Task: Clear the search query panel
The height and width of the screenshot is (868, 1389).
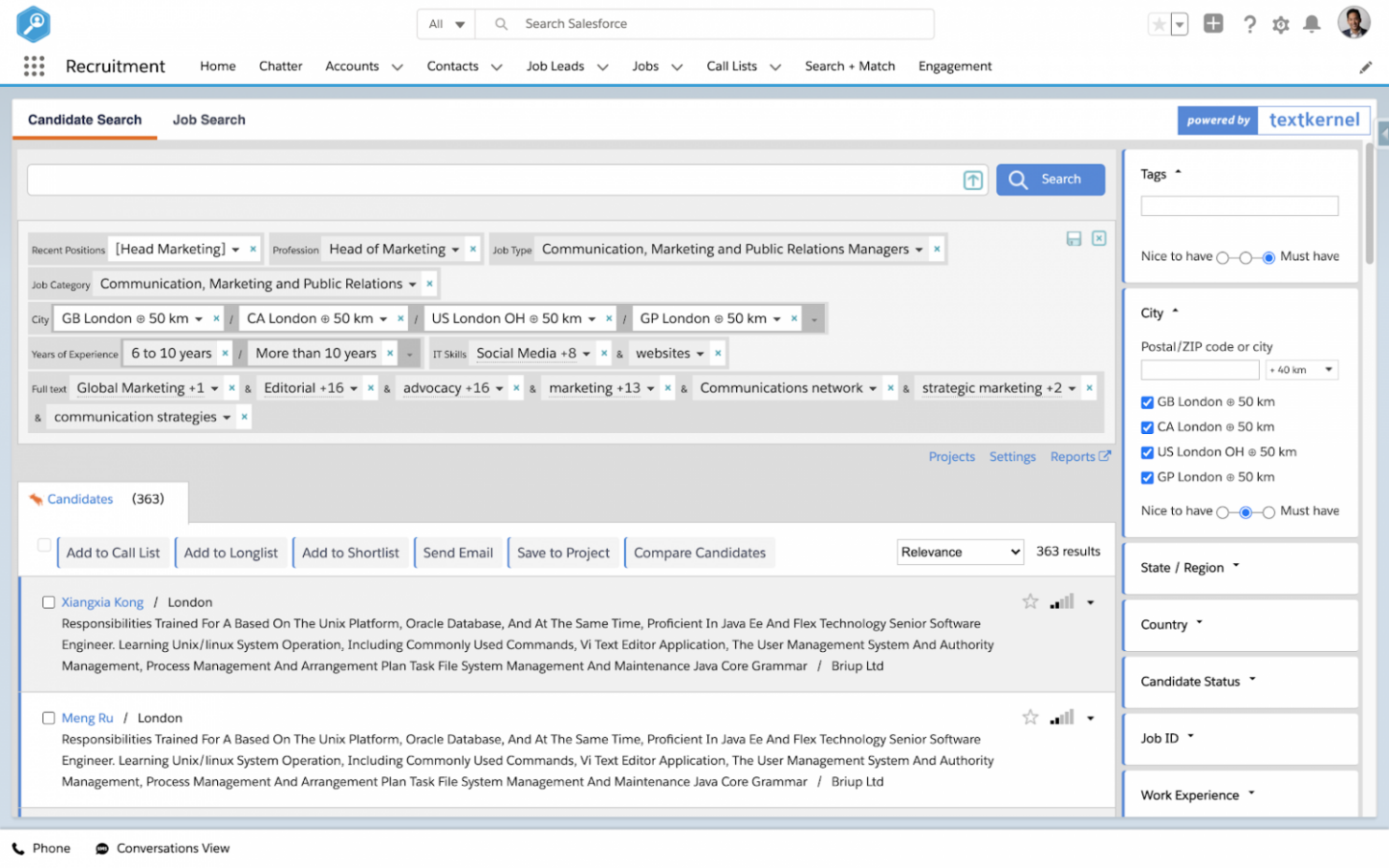Action: point(1099,238)
